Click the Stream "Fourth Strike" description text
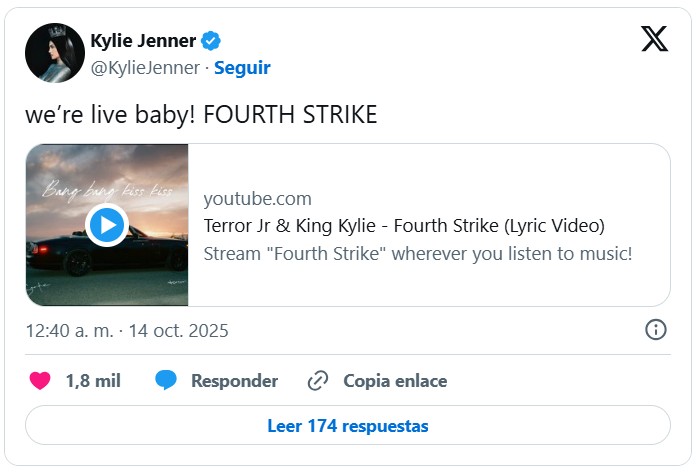The height and width of the screenshot is (472, 697). point(417,253)
